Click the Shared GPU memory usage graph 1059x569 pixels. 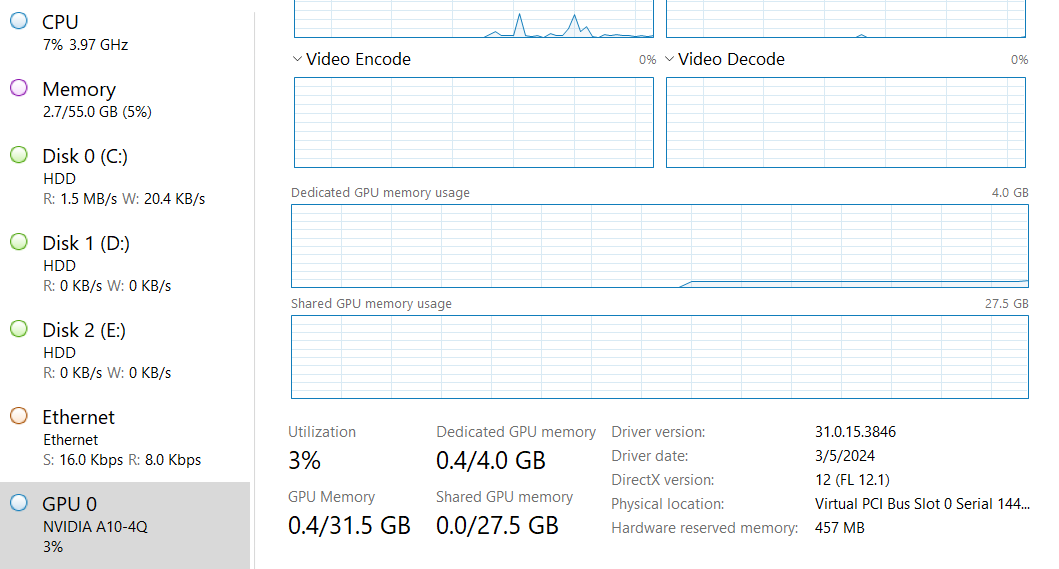pos(660,357)
